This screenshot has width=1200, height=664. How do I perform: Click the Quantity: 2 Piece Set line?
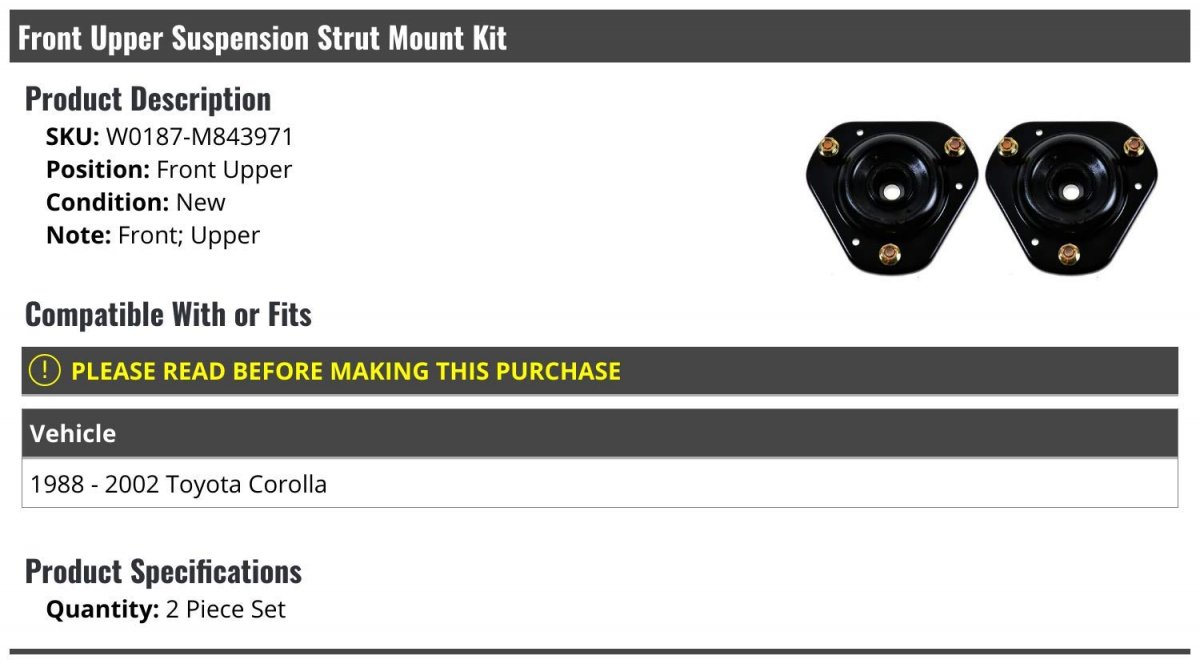pos(166,609)
